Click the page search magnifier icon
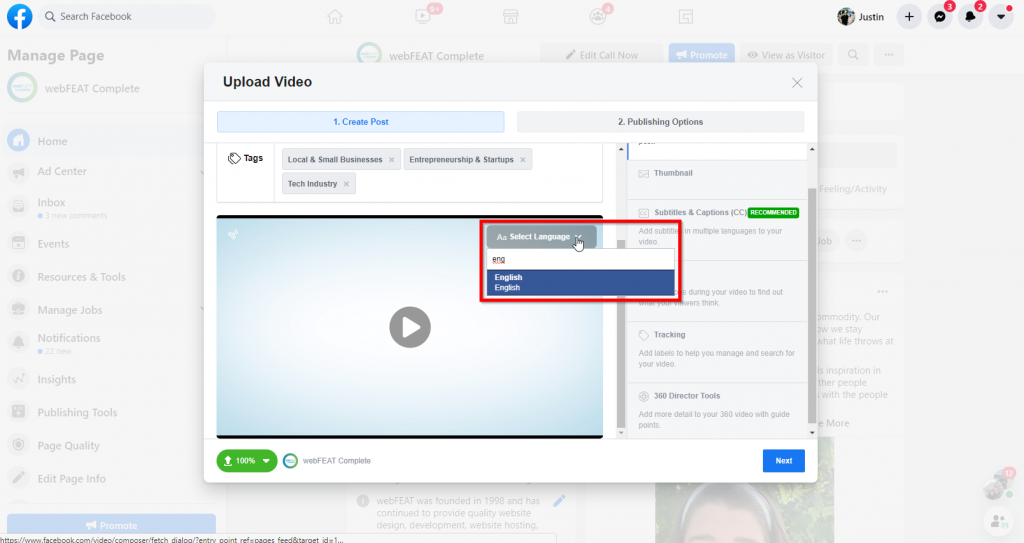The image size is (1024, 543). pos(853,55)
